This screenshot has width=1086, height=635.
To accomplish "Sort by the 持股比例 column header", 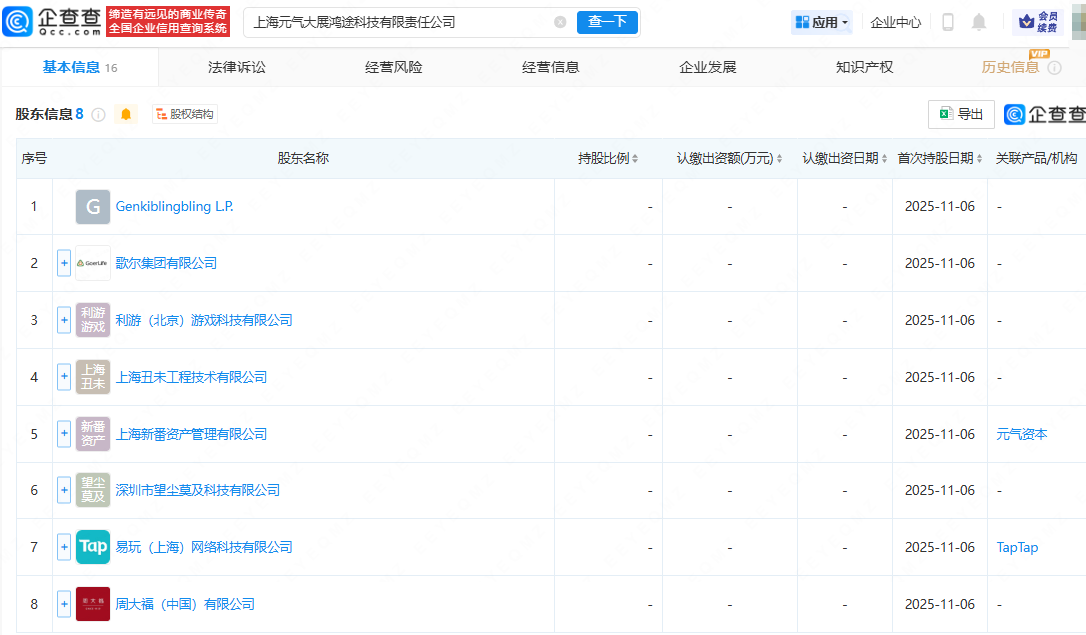I will coord(608,158).
